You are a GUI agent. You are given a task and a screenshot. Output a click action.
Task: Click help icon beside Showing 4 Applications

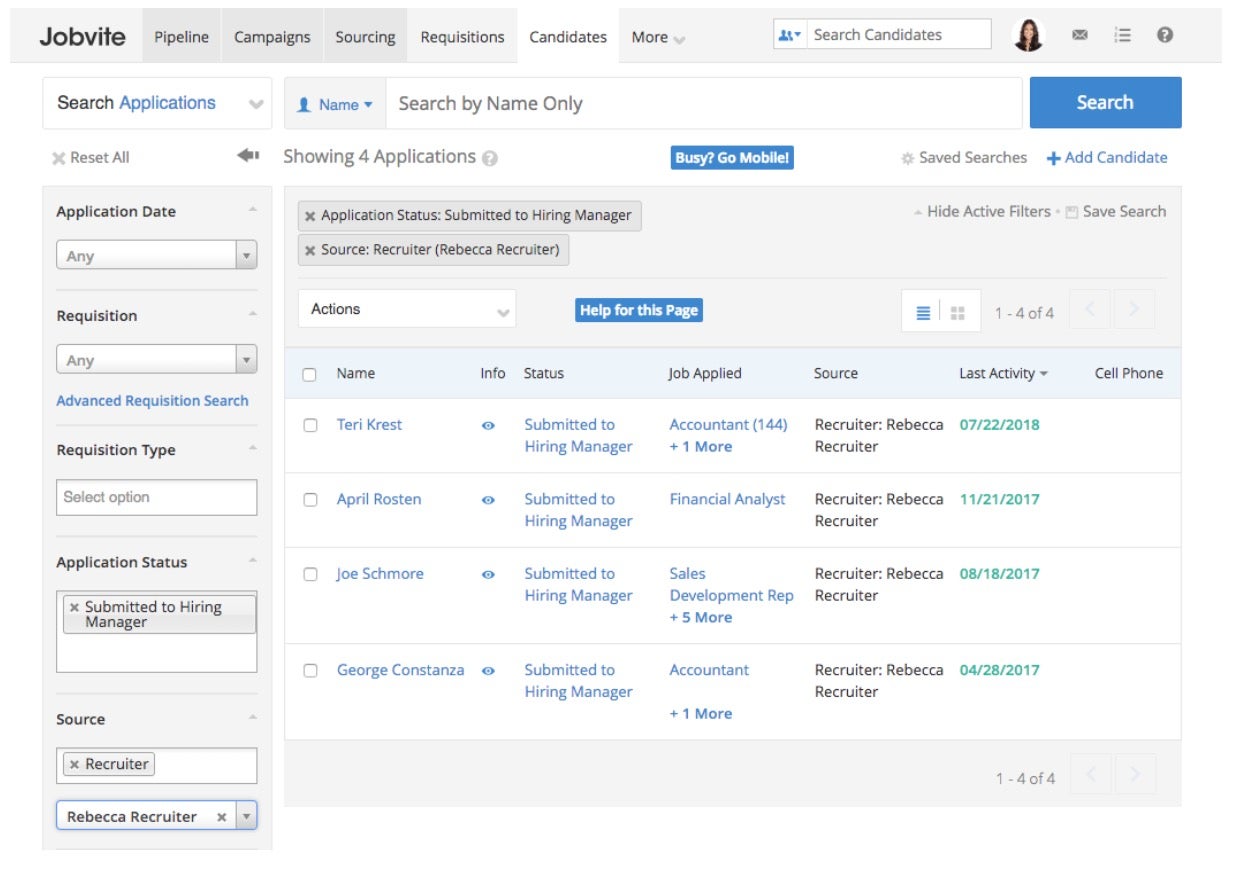point(490,158)
